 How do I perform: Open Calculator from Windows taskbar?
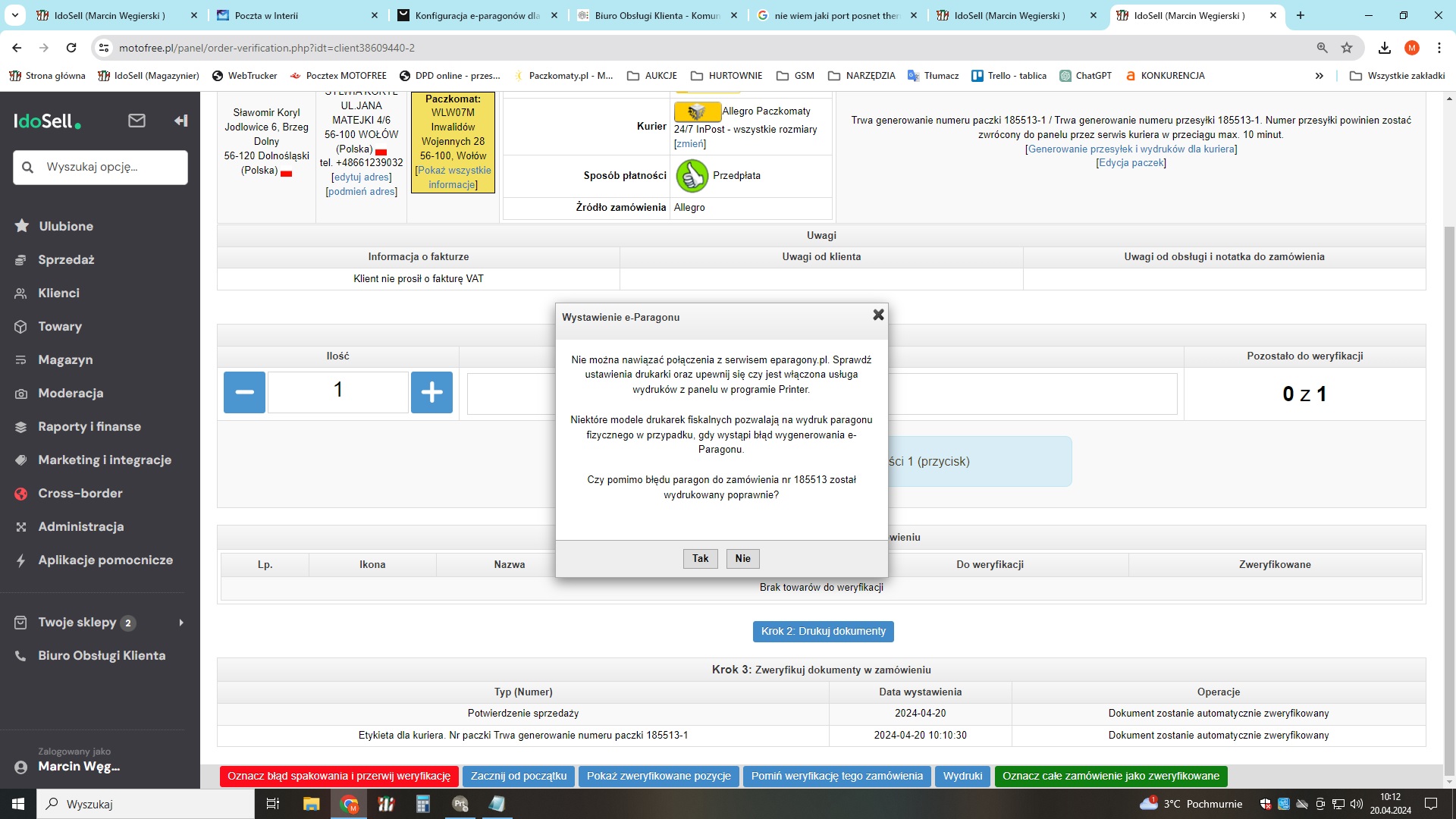pos(423,804)
